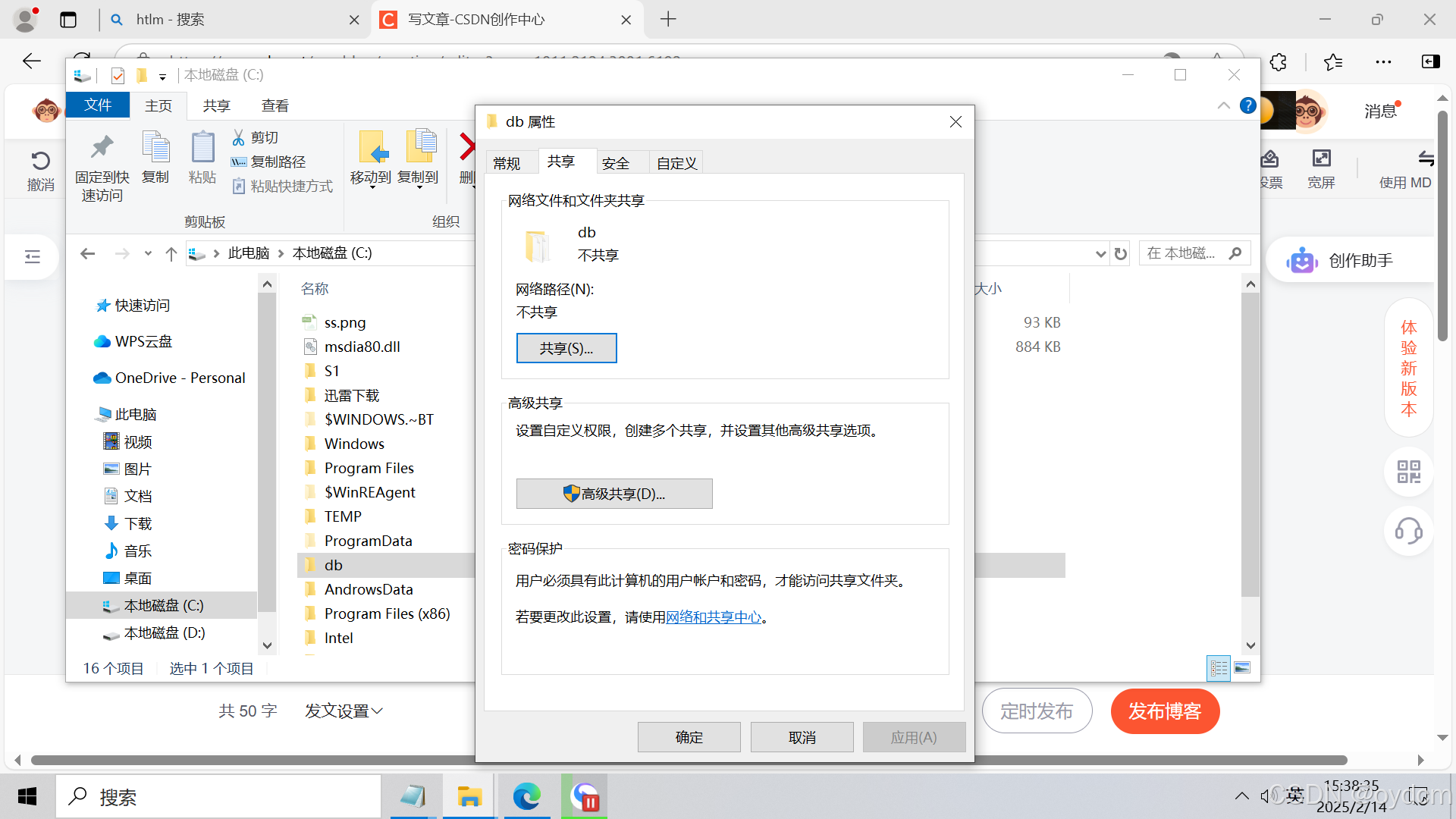The height and width of the screenshot is (819, 1456).
Task: Click the Pin to Quick access icon
Action: [102, 147]
